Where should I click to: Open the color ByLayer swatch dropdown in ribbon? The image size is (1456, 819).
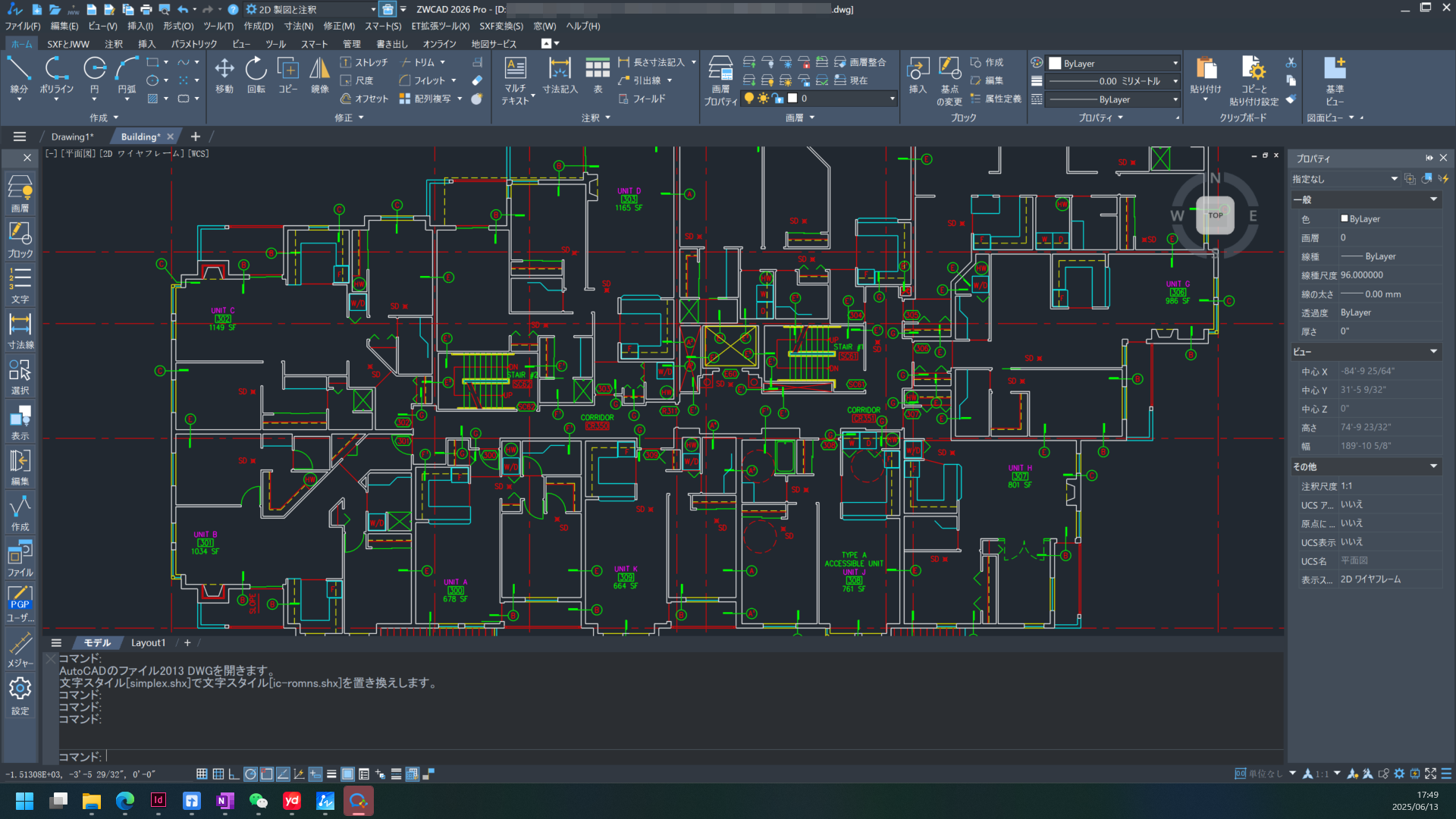[1113, 64]
